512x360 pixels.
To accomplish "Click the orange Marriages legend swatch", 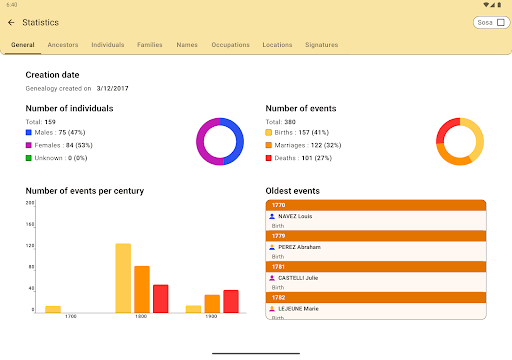I will 269,145.
